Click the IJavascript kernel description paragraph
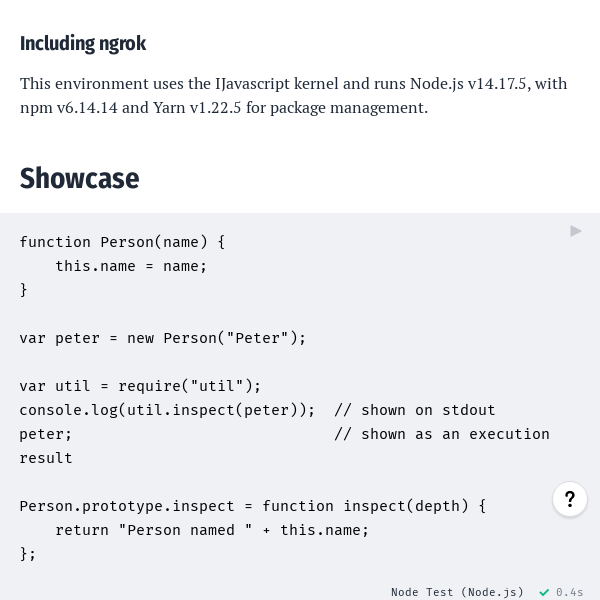Screen dimensions: 600x600 pyautogui.click(x=293, y=96)
